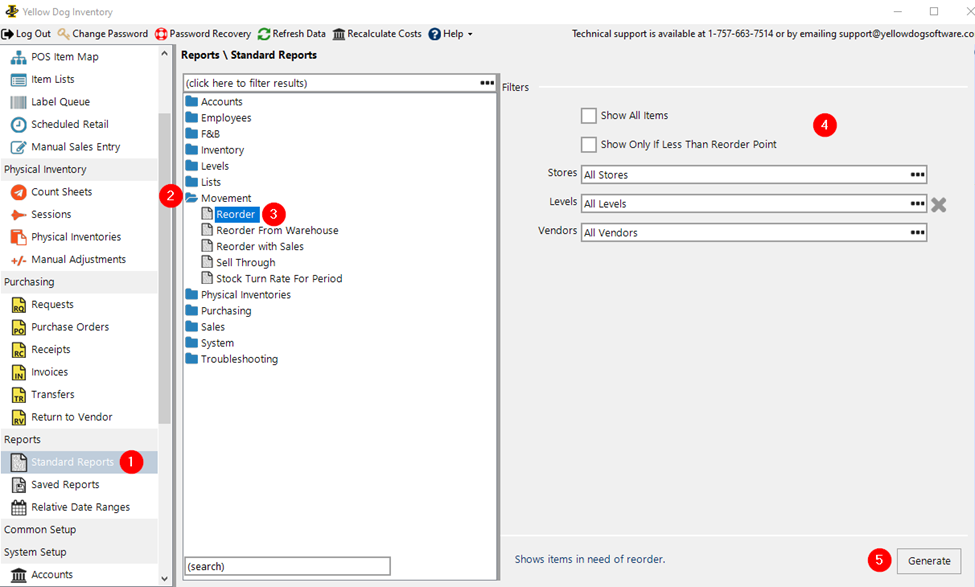Click the report search input box
The width and height of the screenshot is (975, 587).
(x=288, y=566)
